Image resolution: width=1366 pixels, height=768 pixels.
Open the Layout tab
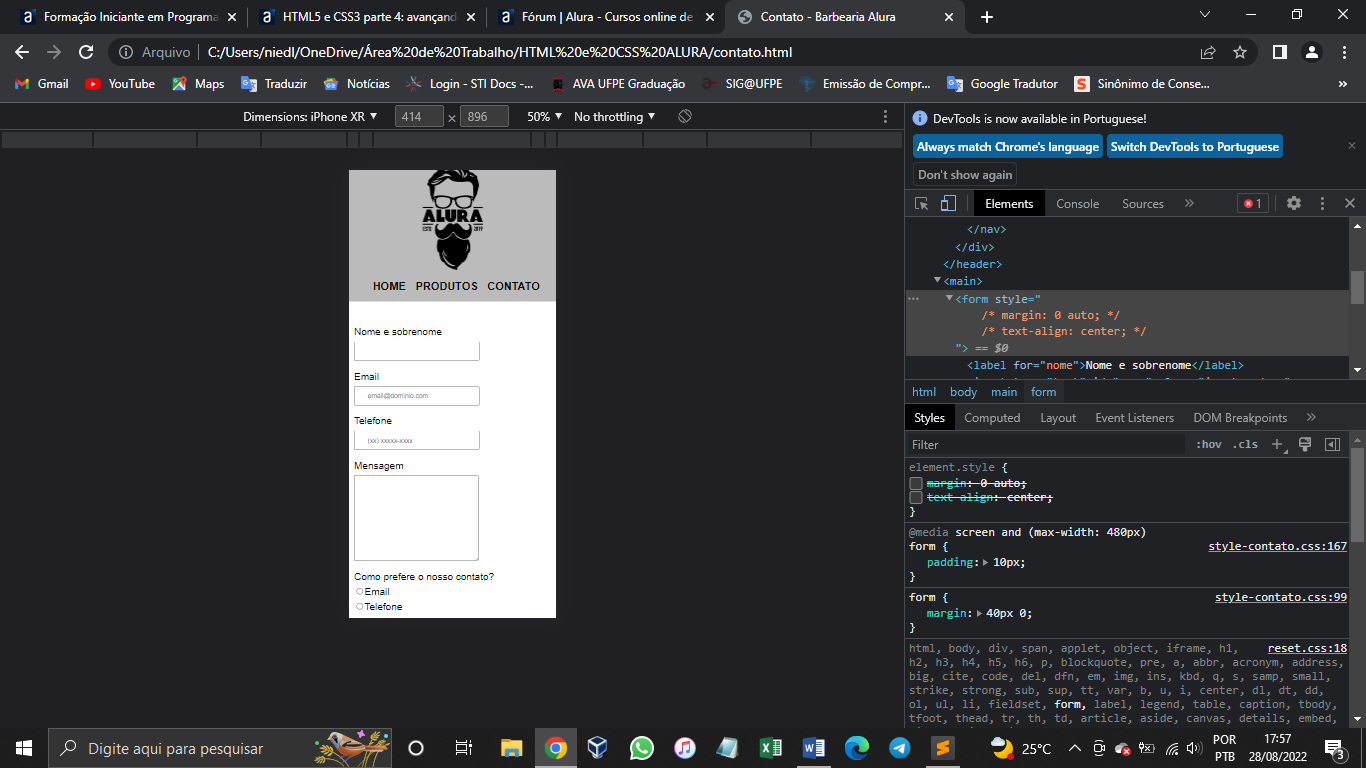1058,417
